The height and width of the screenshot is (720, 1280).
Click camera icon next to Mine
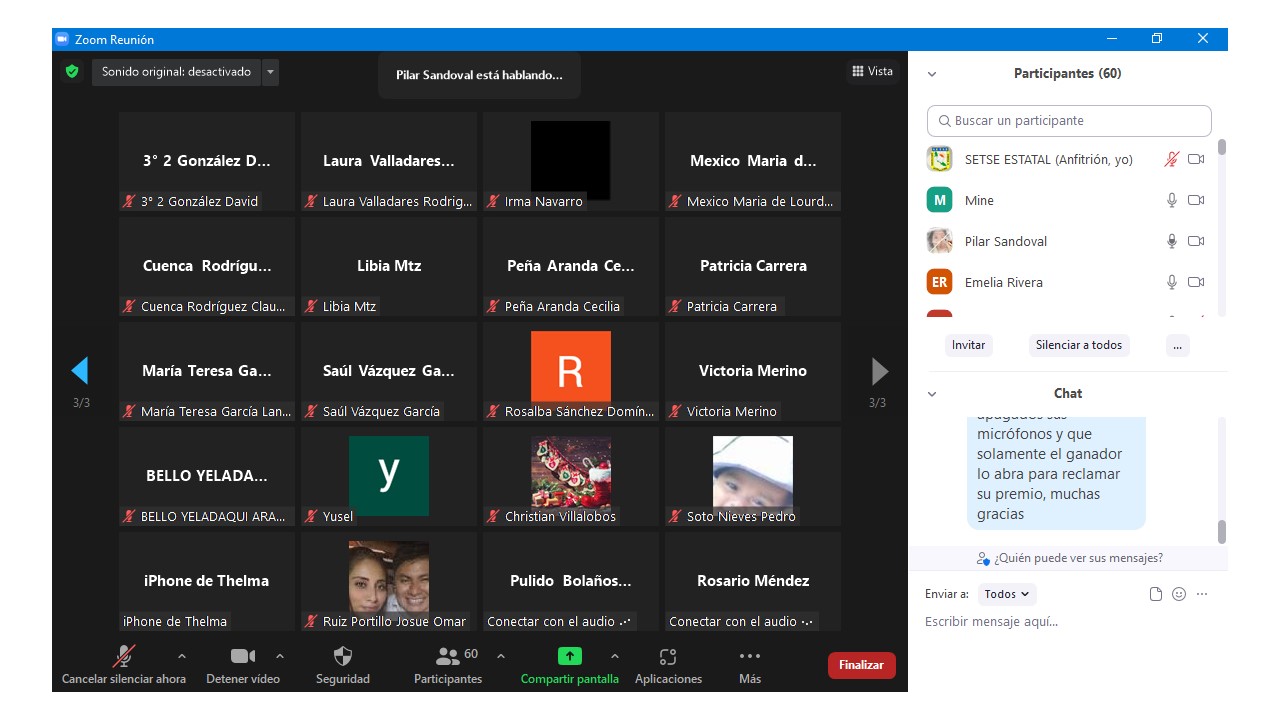(1196, 200)
